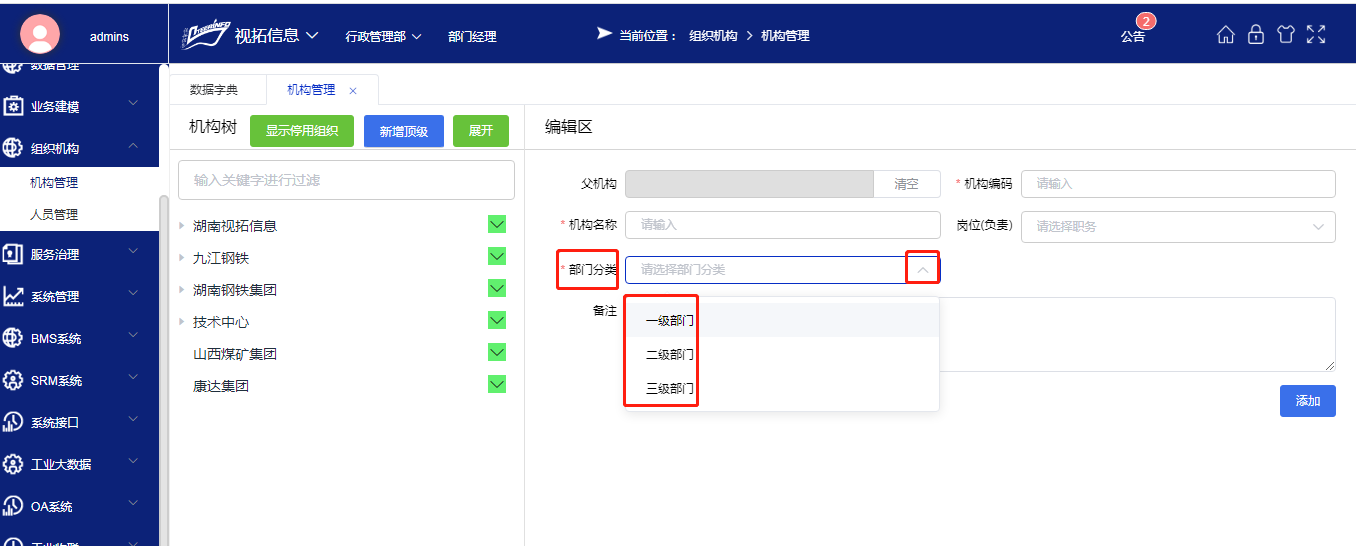Switch to the 数据字典 tab
1356x546 pixels.
click(x=214, y=90)
